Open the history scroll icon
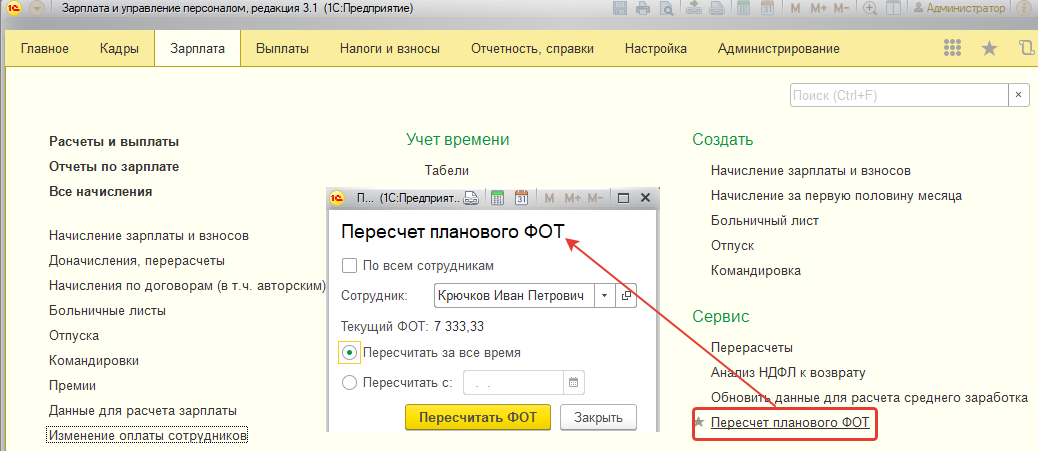This screenshot has height=451, width=1038. (1026, 48)
